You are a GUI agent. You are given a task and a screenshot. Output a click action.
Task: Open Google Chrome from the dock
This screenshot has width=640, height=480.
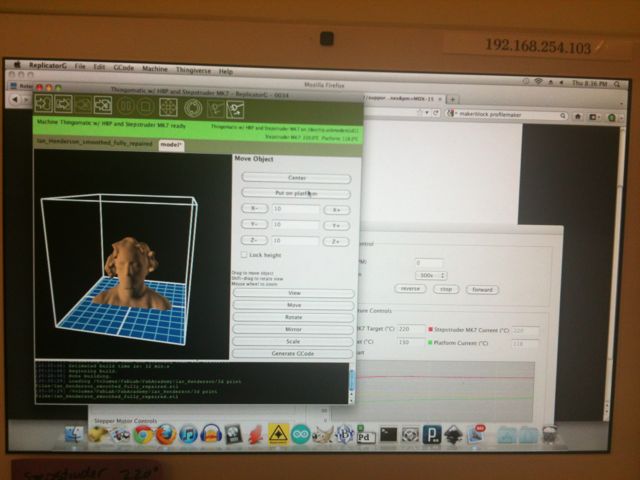pyautogui.click(x=143, y=435)
